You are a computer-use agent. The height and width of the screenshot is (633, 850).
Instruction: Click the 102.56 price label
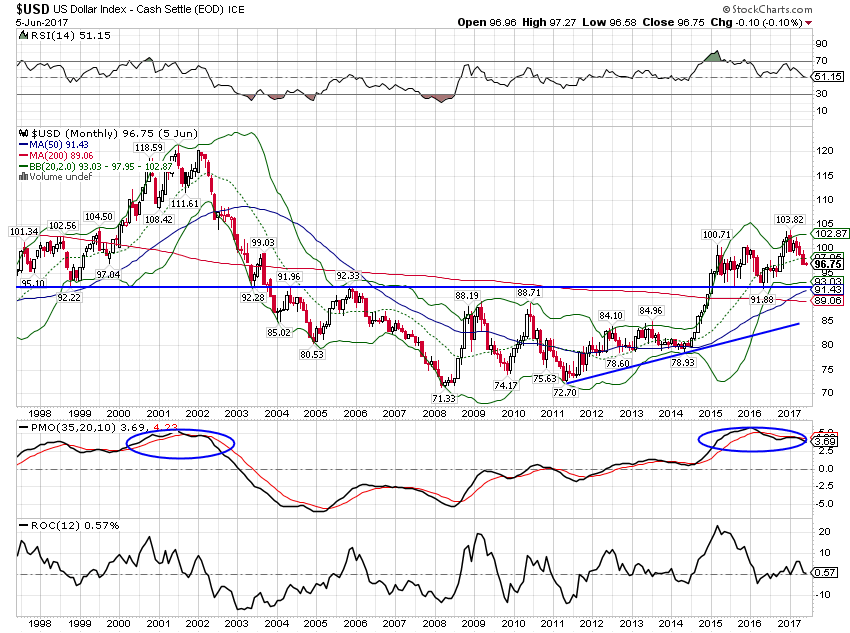[x=62, y=225]
